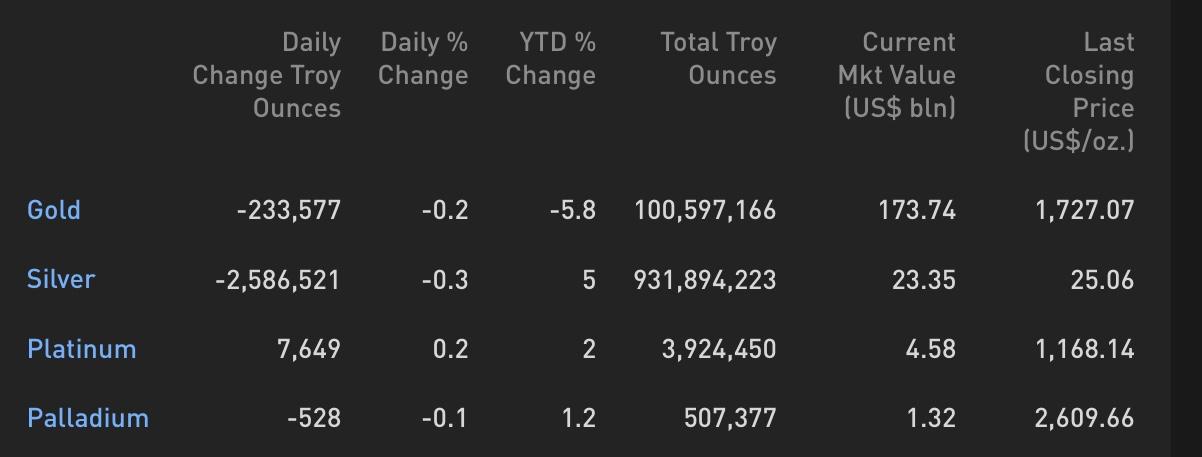
Task: Click Platinum's closing price 1,168.14
Action: [1084, 349]
